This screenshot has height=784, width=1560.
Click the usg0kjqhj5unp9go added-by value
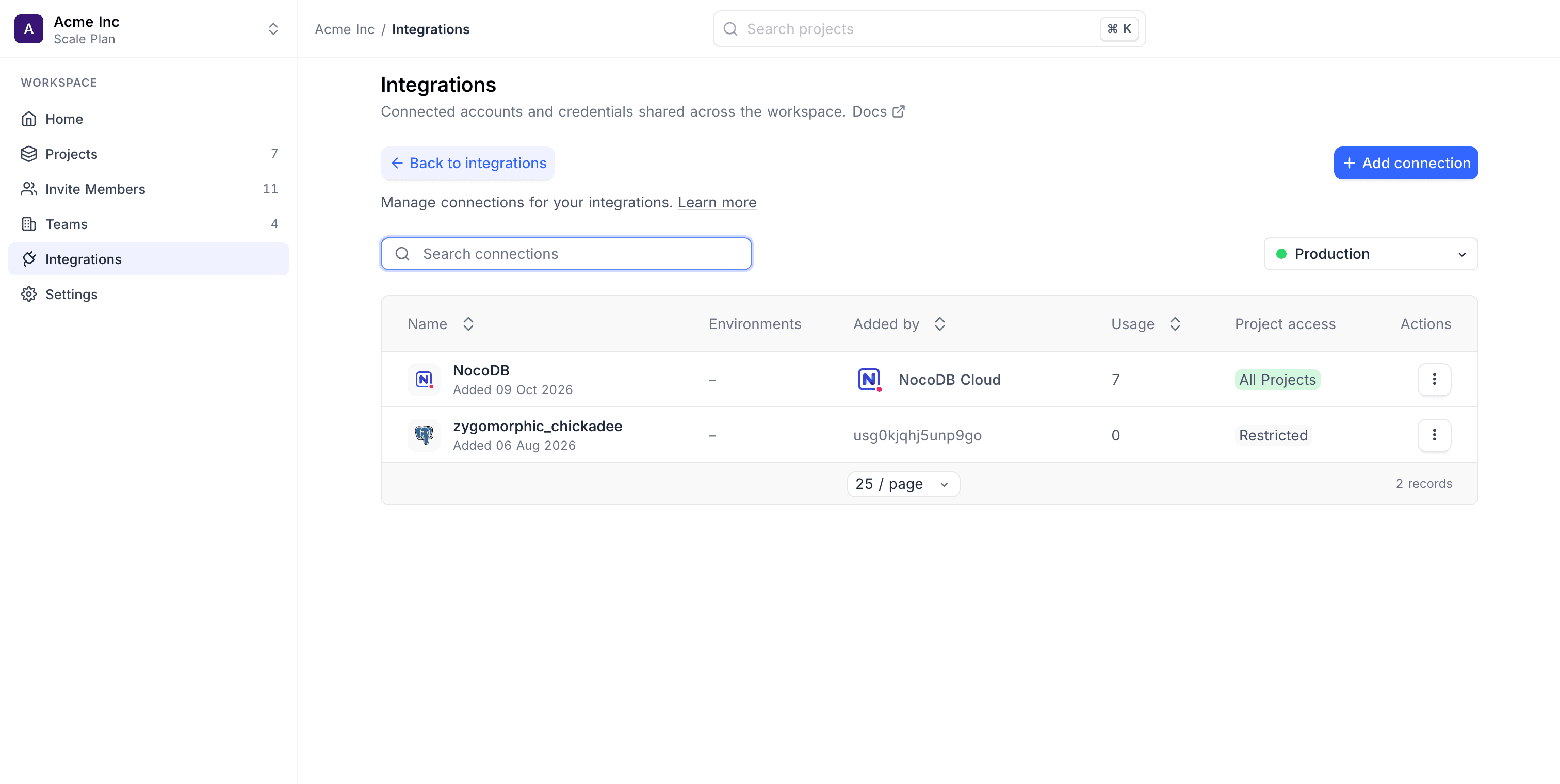click(917, 435)
